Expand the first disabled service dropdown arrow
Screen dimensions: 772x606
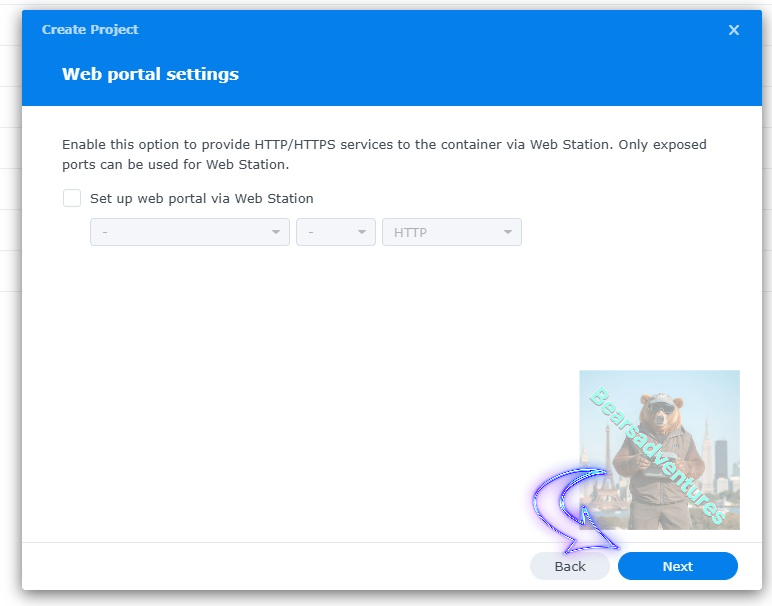[276, 232]
